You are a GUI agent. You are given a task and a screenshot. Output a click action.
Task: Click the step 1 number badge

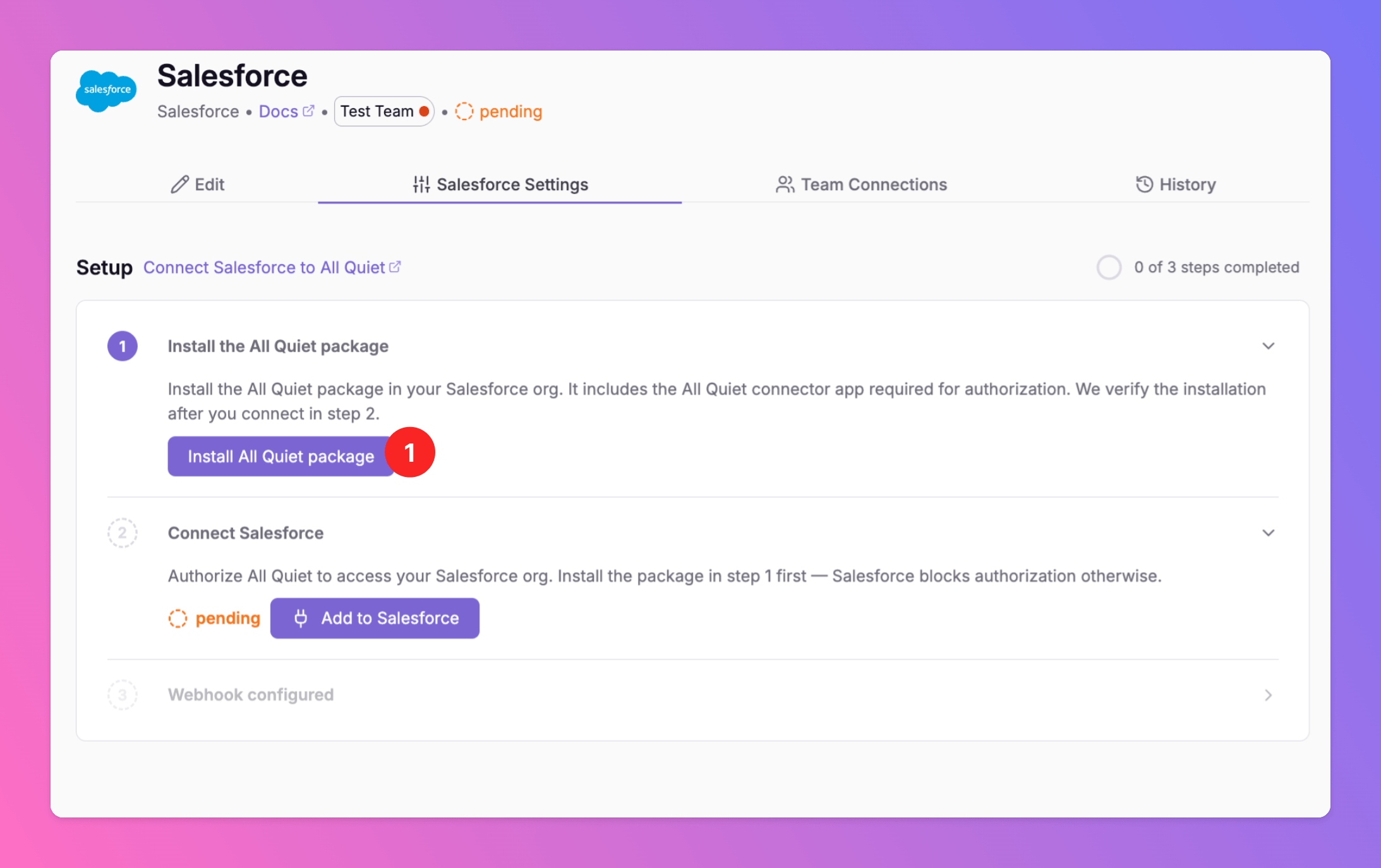123,346
